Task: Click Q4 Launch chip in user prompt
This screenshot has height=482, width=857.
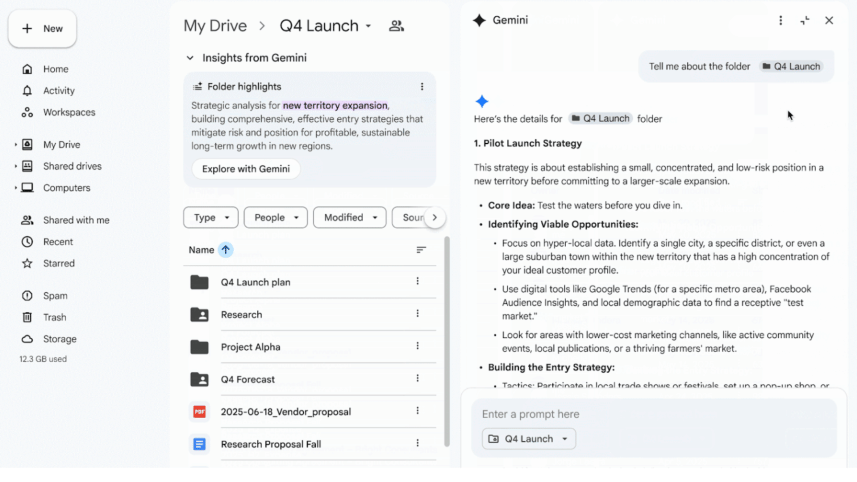Action: [791, 67]
